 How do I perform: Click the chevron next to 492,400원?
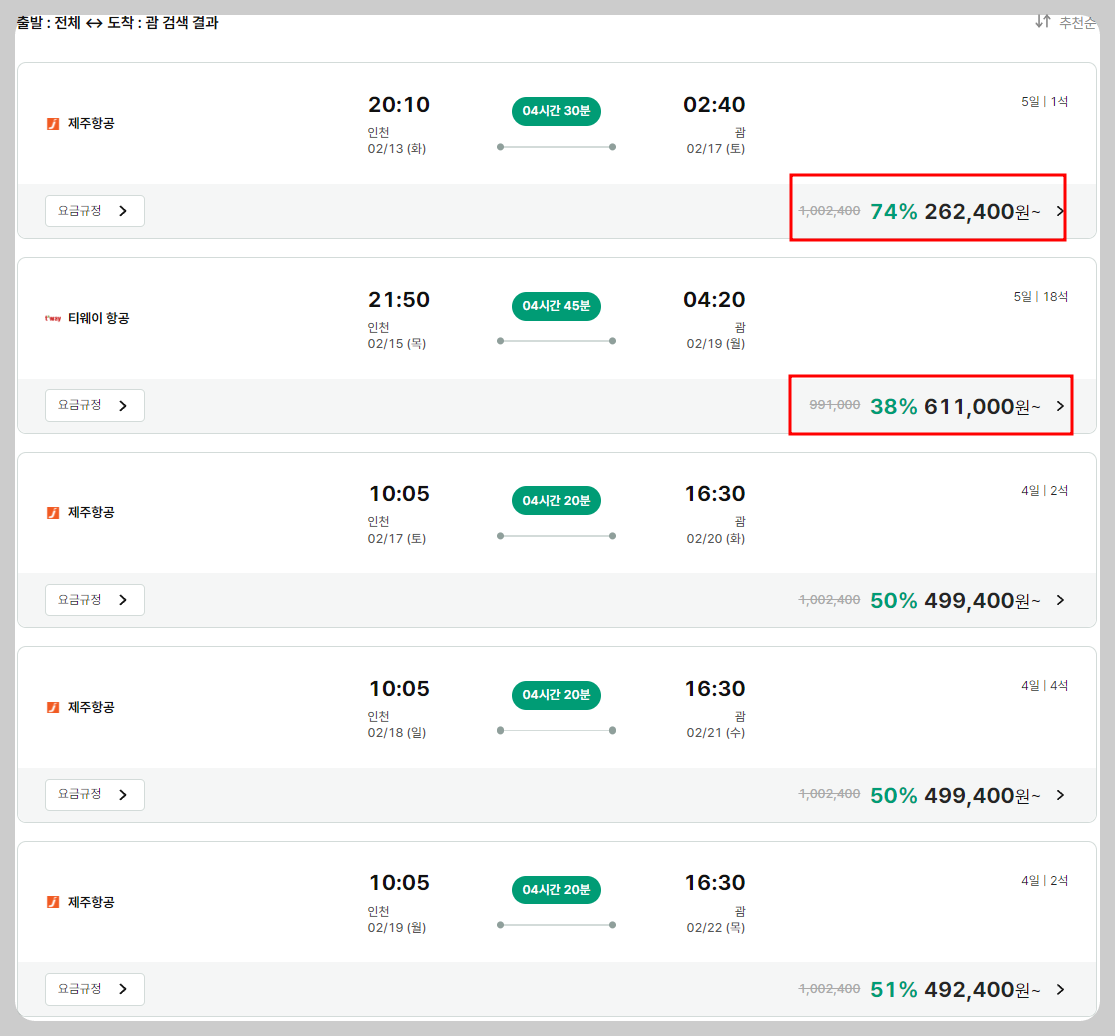click(1060, 990)
